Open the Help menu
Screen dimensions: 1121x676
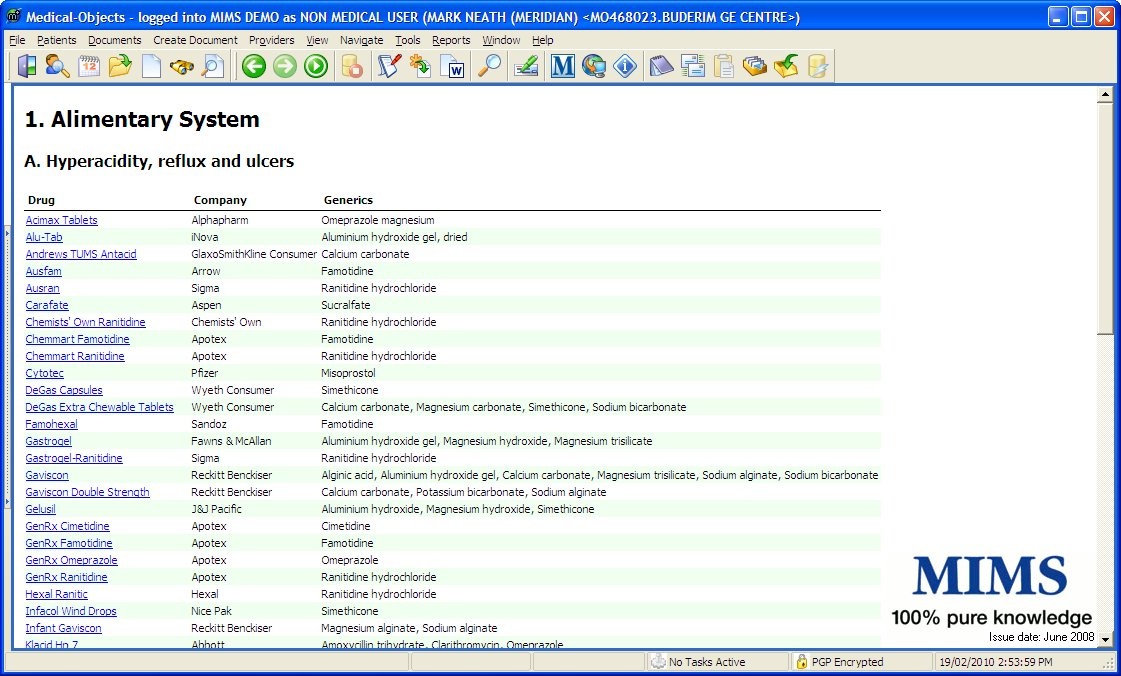(543, 40)
